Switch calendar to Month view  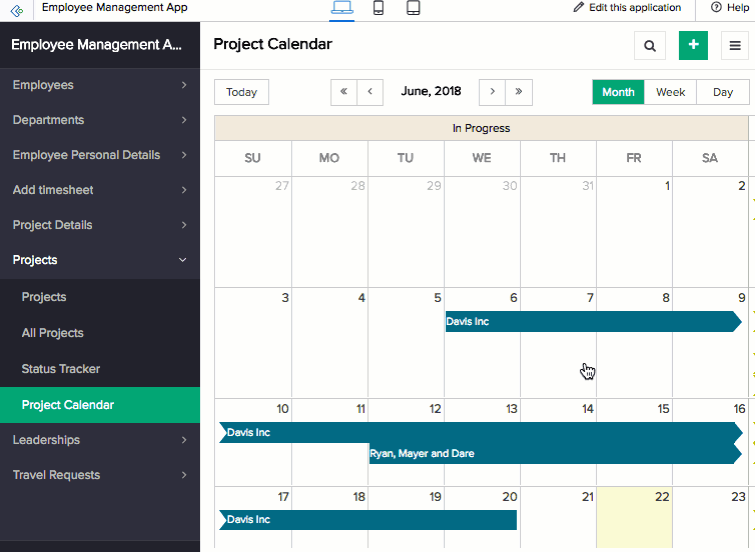pos(618,92)
